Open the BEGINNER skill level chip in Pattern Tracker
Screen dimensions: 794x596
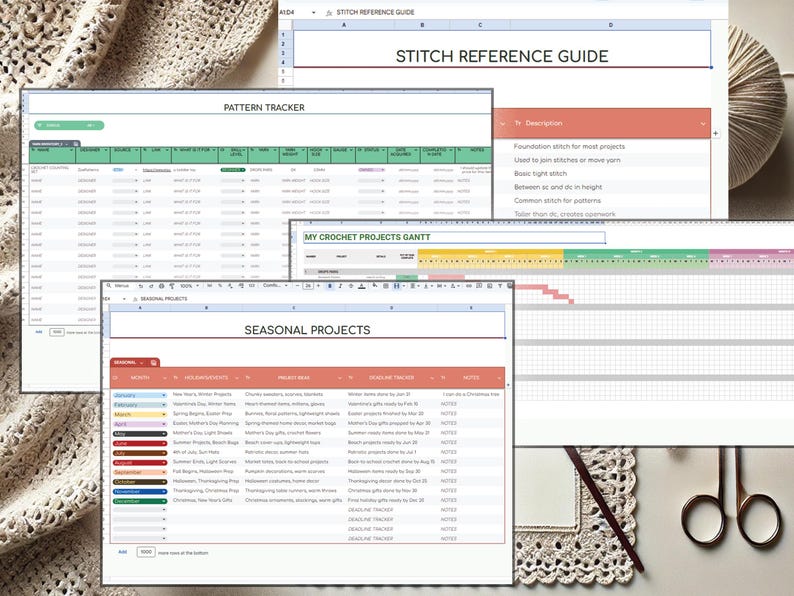[232, 170]
